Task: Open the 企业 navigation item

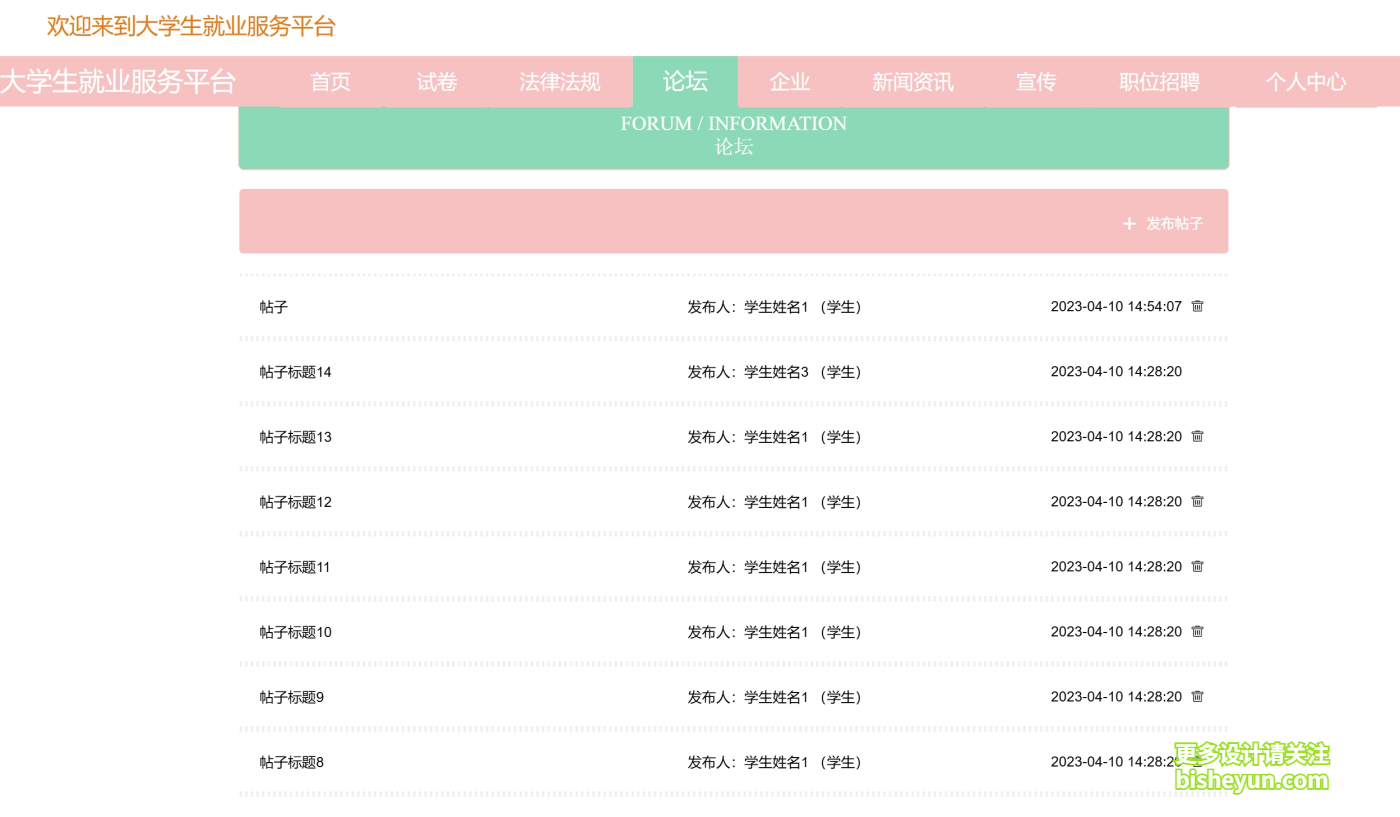Action: [790, 82]
